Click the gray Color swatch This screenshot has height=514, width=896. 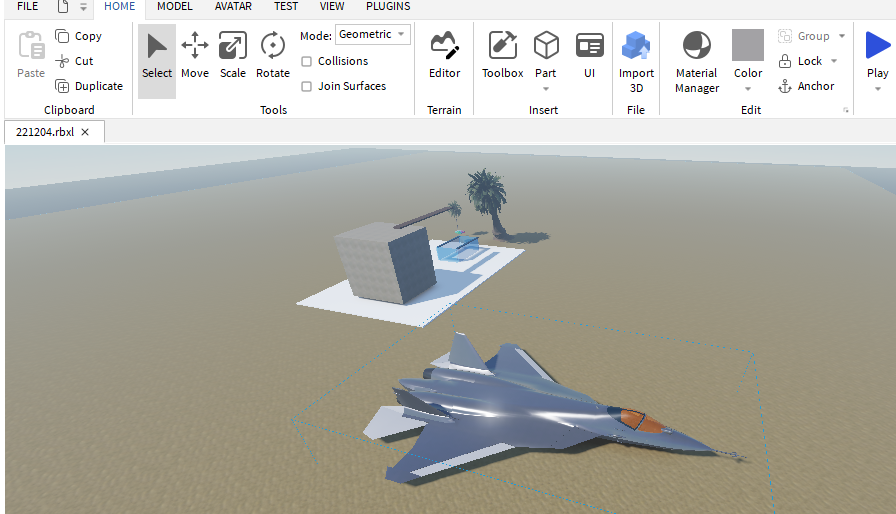pos(748,45)
